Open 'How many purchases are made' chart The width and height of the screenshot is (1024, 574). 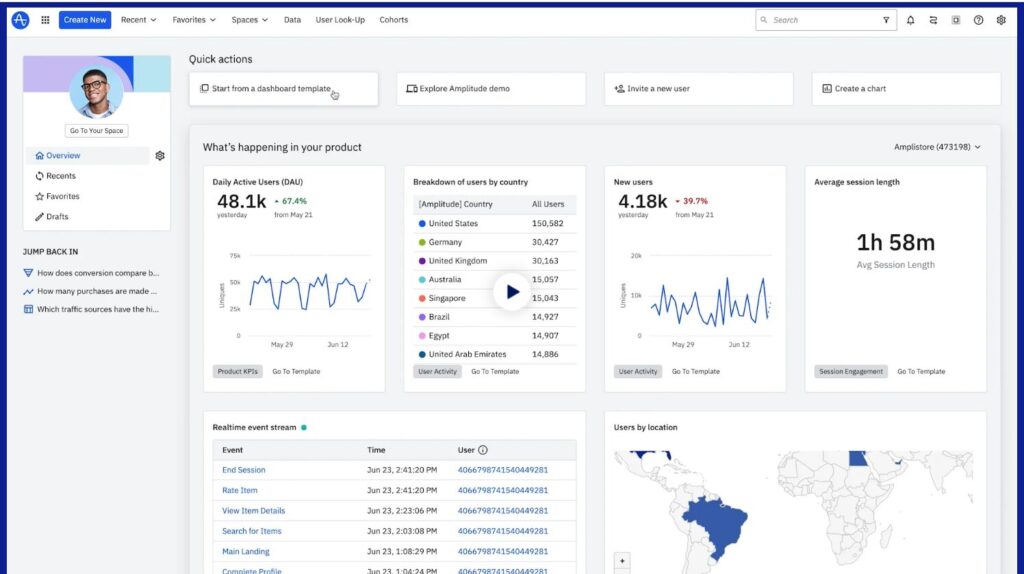[x=91, y=291]
